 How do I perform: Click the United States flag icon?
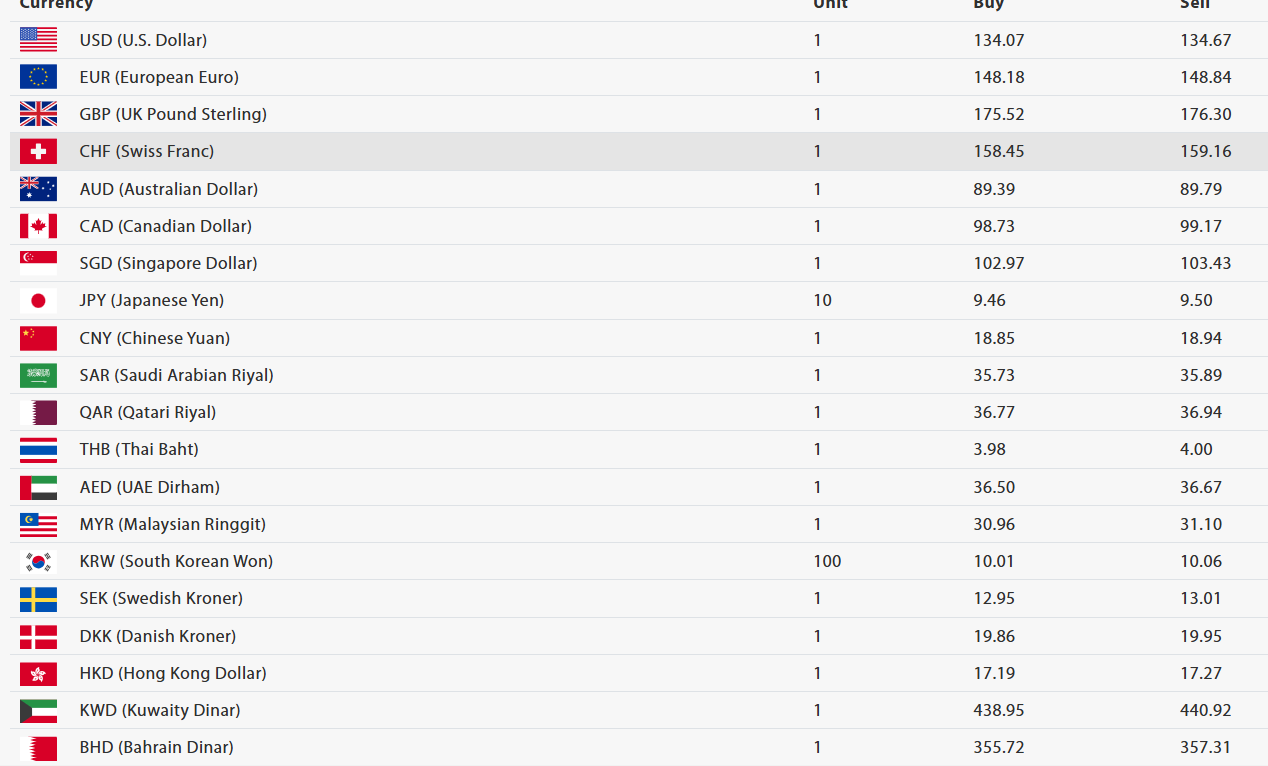coord(38,40)
